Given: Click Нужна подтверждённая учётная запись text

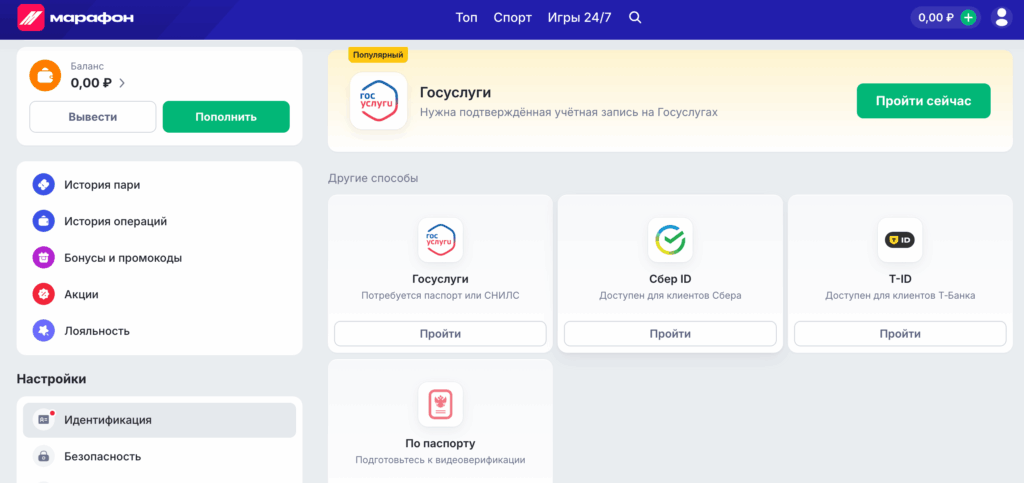Looking at the screenshot, I should (569, 112).
